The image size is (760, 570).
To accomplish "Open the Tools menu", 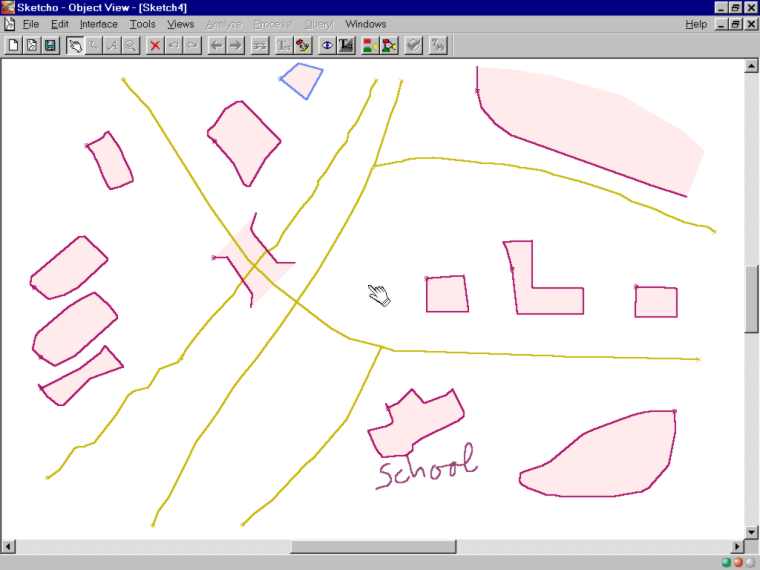I will click(x=142, y=24).
